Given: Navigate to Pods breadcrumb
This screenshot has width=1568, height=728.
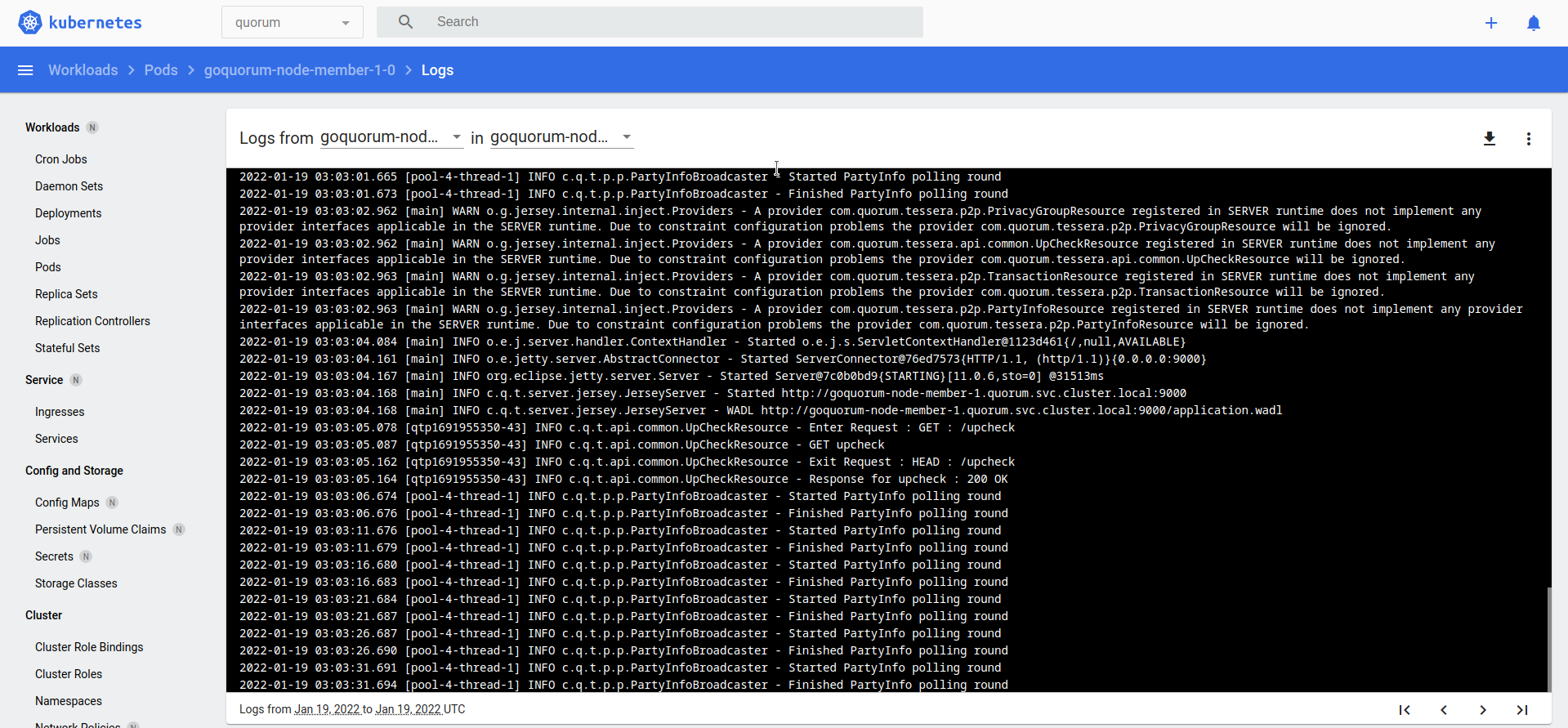Looking at the screenshot, I should [161, 70].
